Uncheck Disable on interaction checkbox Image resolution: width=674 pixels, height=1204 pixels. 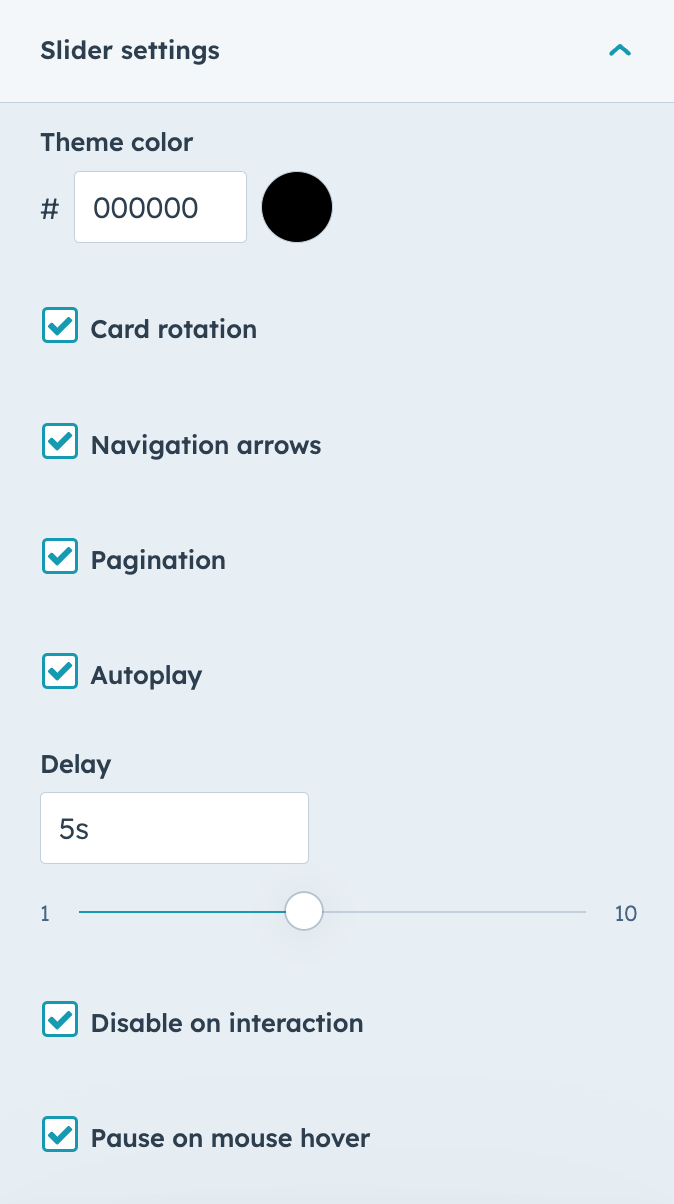(x=60, y=1020)
